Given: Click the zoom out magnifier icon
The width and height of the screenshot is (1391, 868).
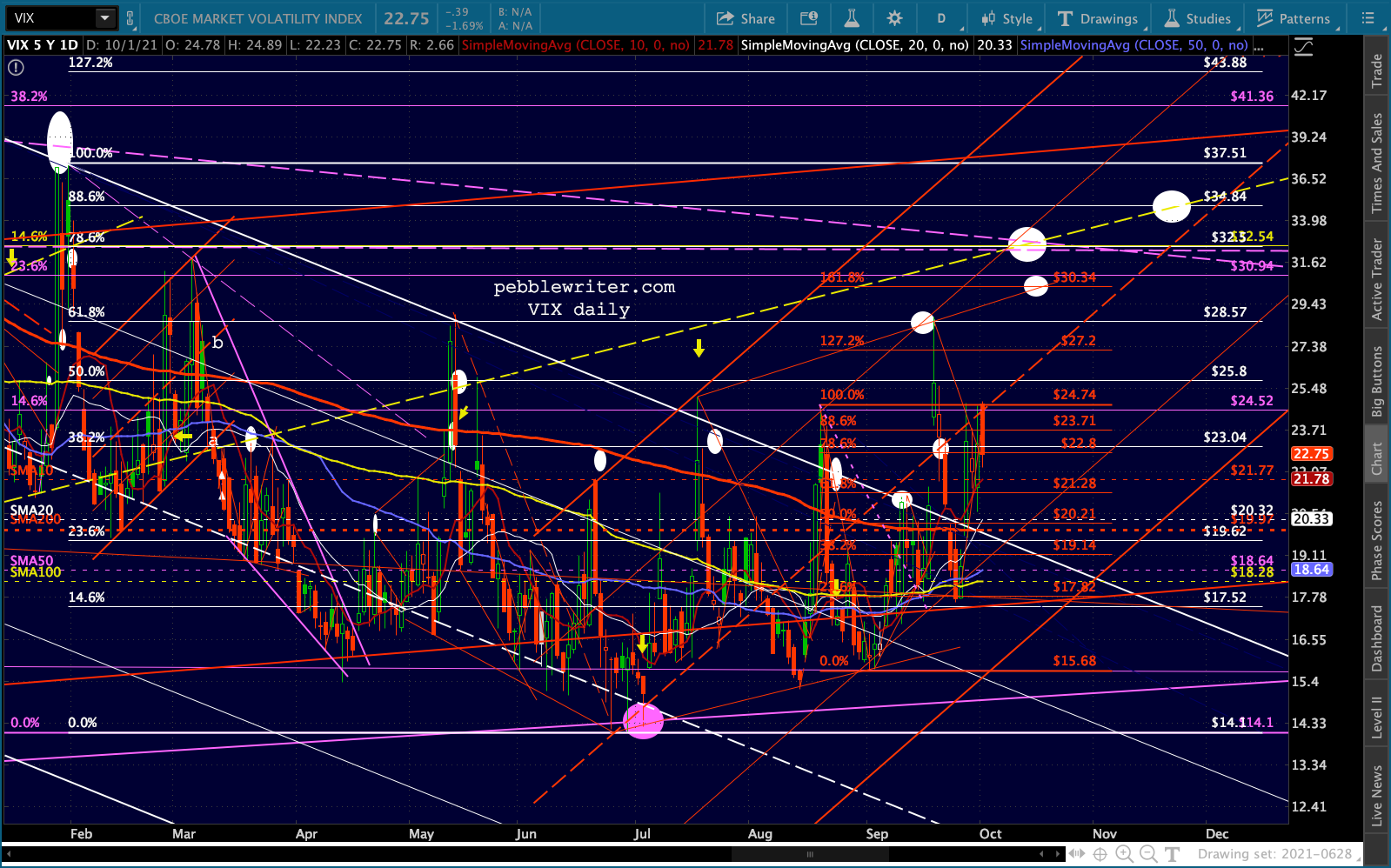Looking at the screenshot, I should 1148,854.
